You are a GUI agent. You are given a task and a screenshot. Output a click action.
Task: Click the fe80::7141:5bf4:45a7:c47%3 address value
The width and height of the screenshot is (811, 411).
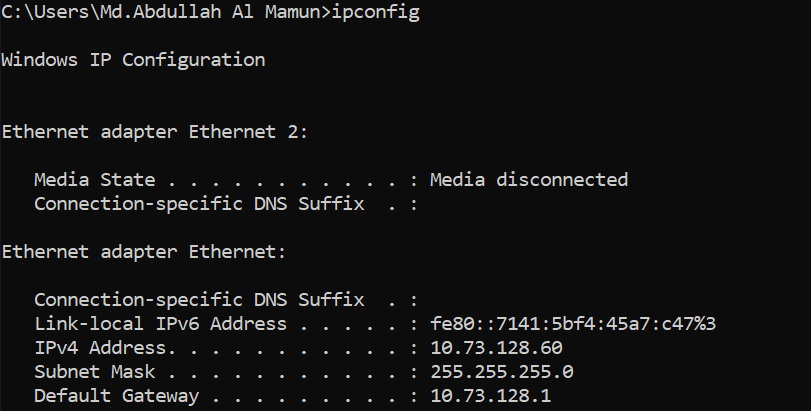(573, 324)
